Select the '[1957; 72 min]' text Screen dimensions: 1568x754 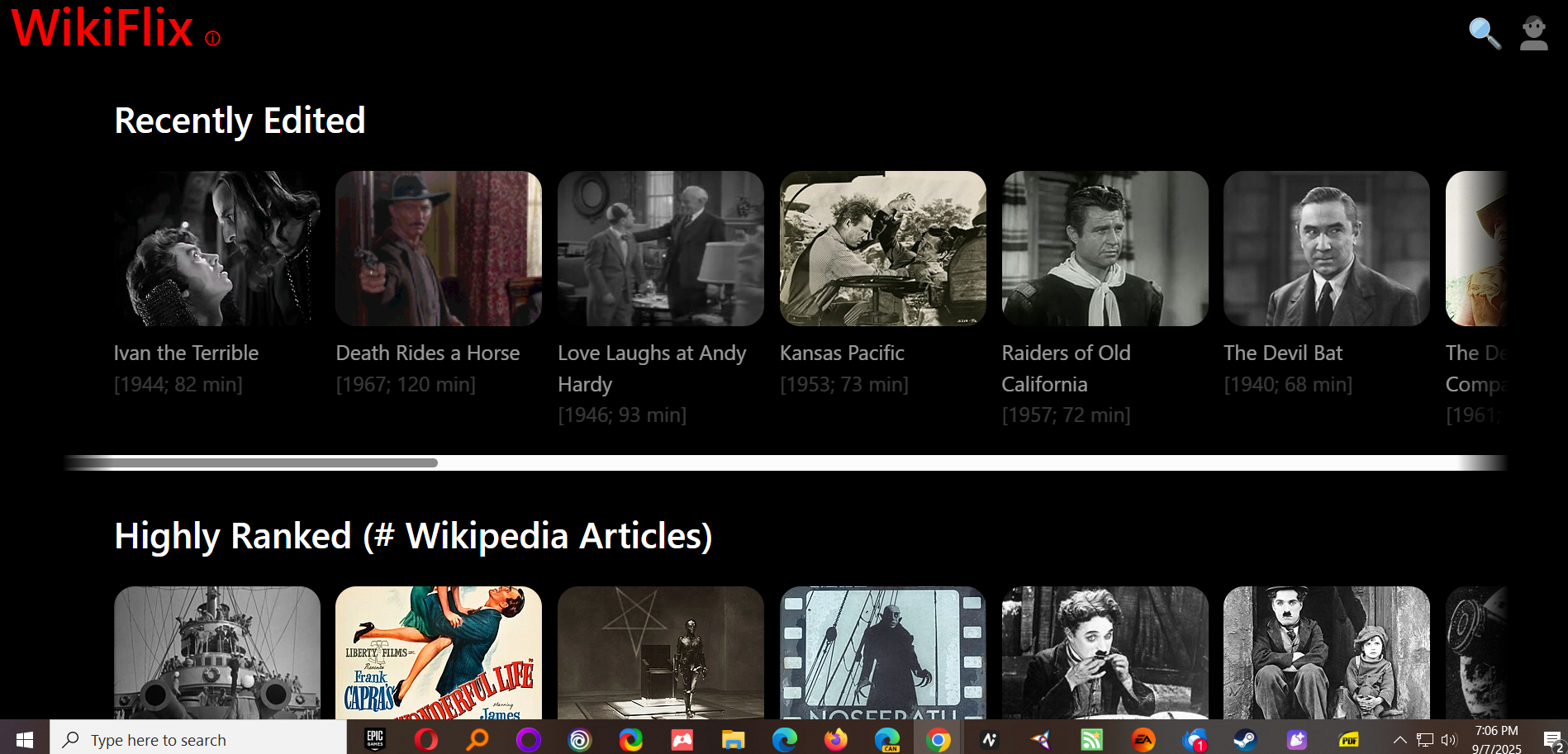click(1067, 415)
